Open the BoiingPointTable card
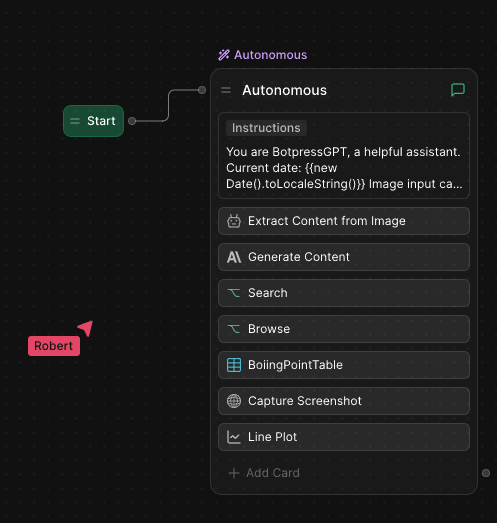497x523 pixels. (344, 365)
